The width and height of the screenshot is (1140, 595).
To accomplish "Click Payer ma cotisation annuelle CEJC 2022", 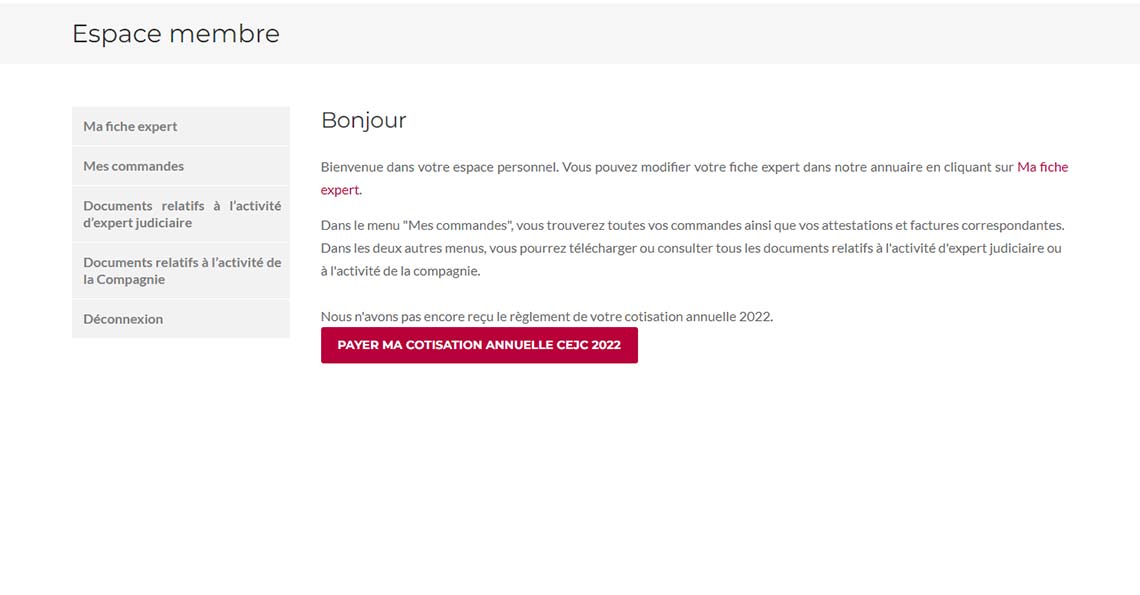I will (x=479, y=345).
